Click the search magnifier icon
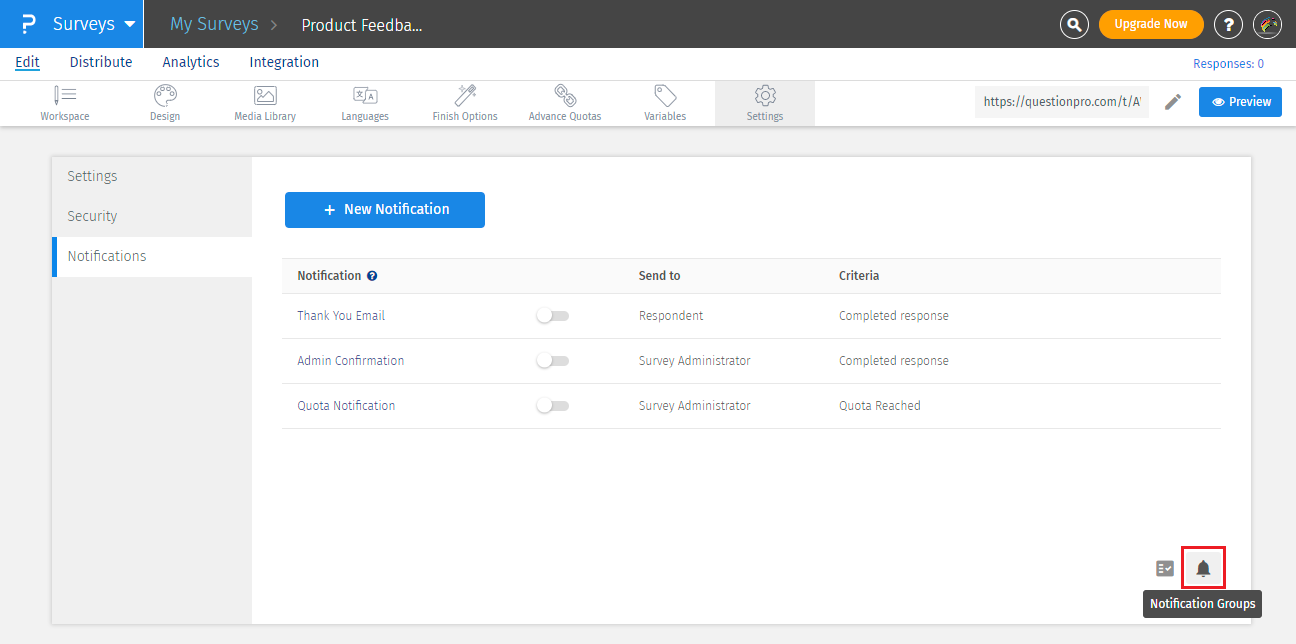This screenshot has height=644, width=1296. 1074,24
